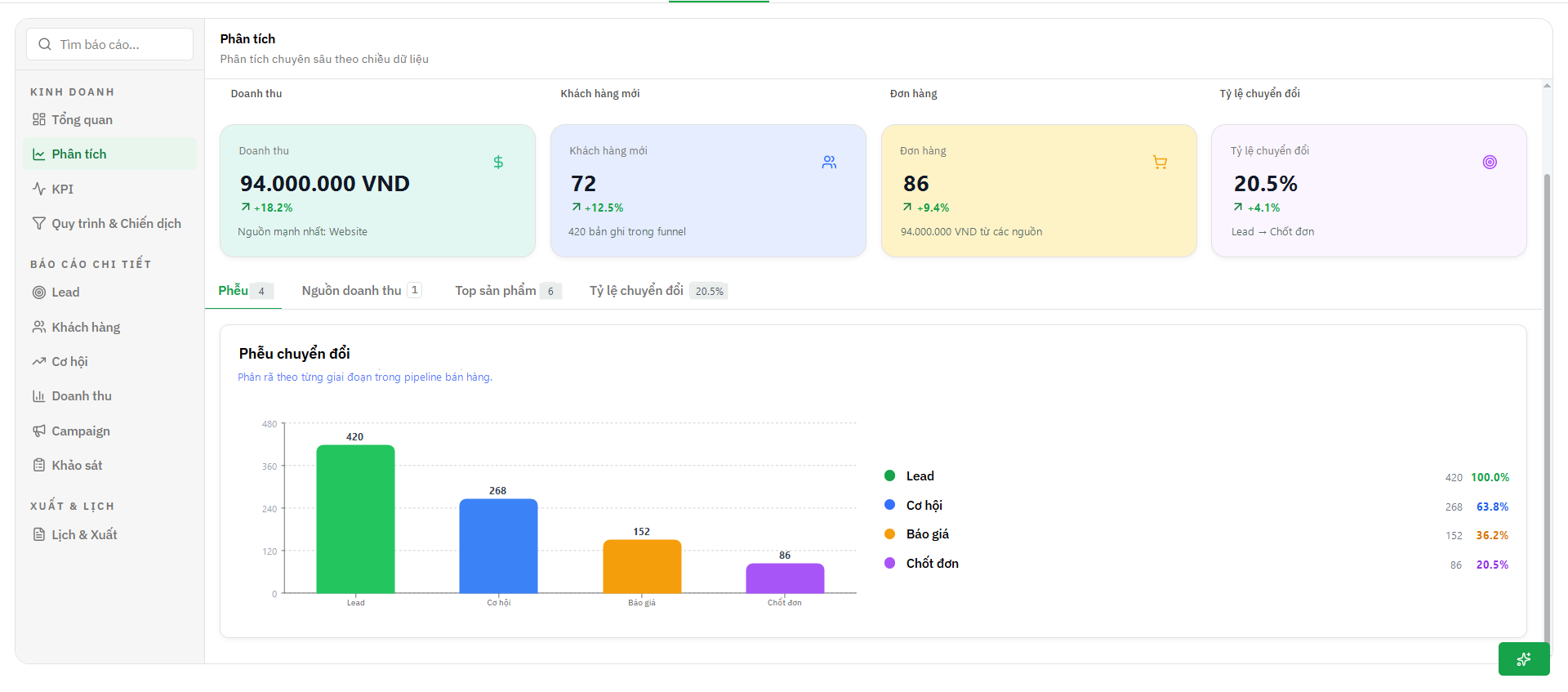Click the blue Cơ hội legend dot
Image resolution: width=1568 pixels, height=692 pixels.
[890, 505]
